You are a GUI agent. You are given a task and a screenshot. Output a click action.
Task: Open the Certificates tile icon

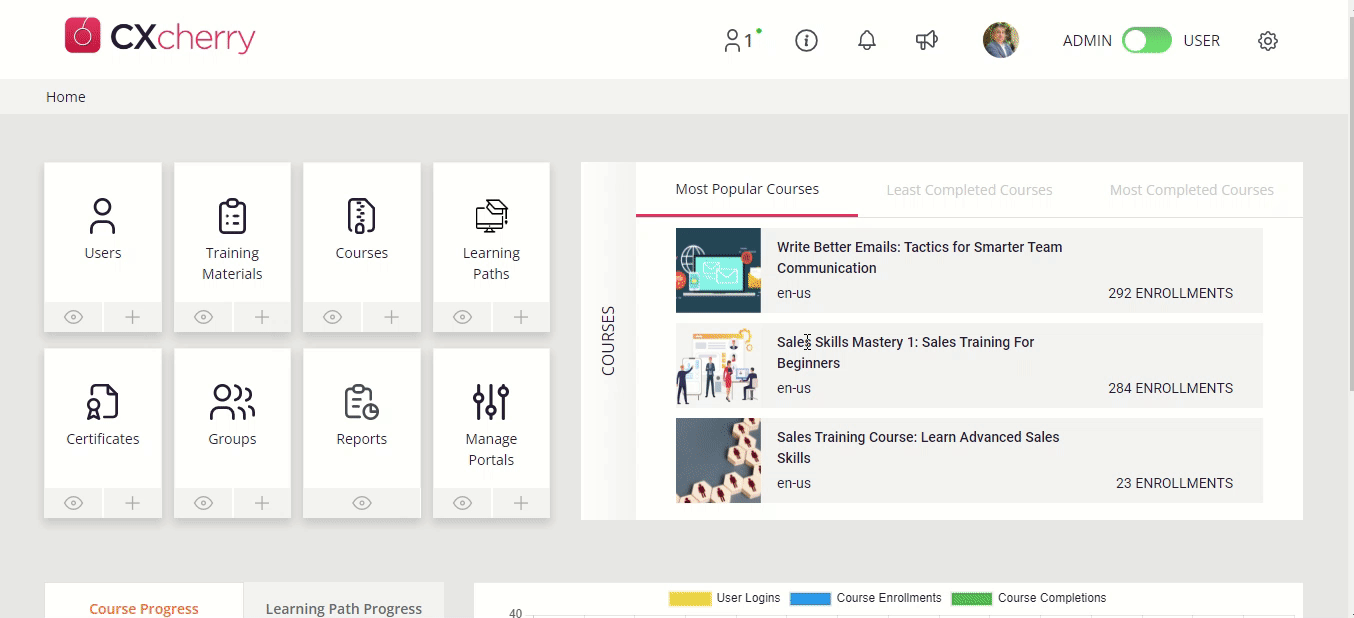(x=102, y=402)
